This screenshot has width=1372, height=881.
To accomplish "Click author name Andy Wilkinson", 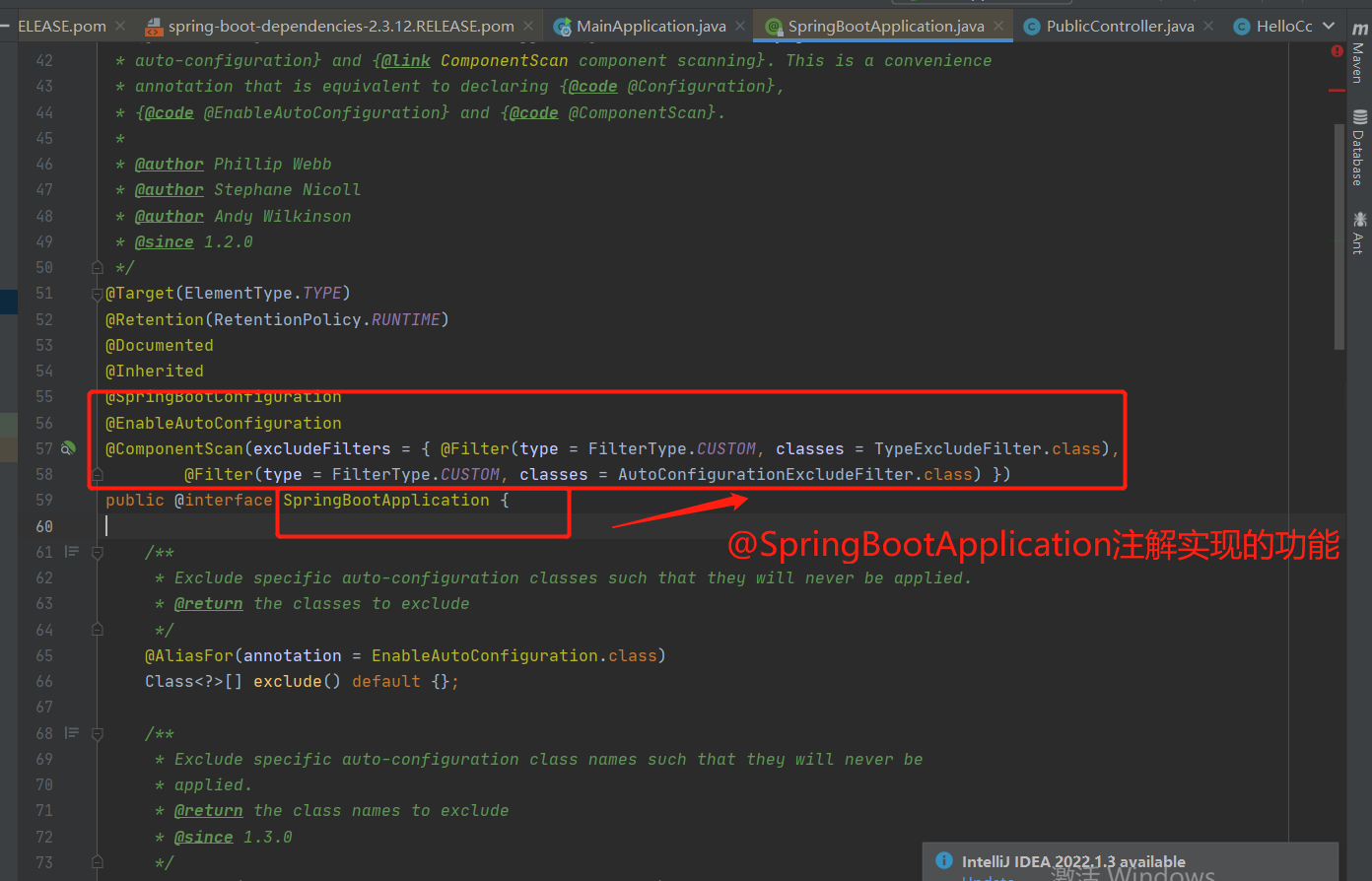I will [x=283, y=216].
